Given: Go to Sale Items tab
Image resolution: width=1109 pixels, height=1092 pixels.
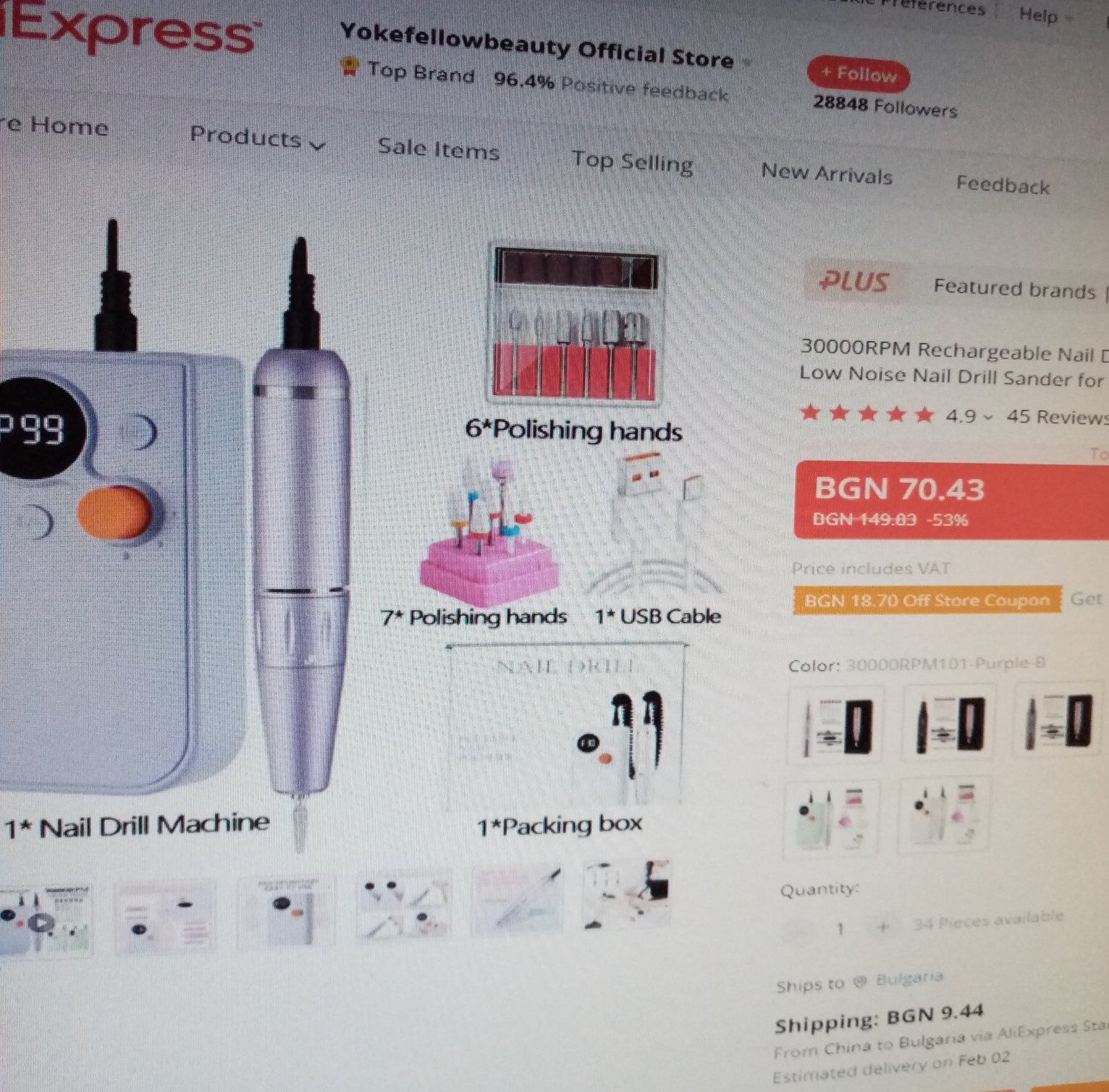Looking at the screenshot, I should tap(439, 149).
